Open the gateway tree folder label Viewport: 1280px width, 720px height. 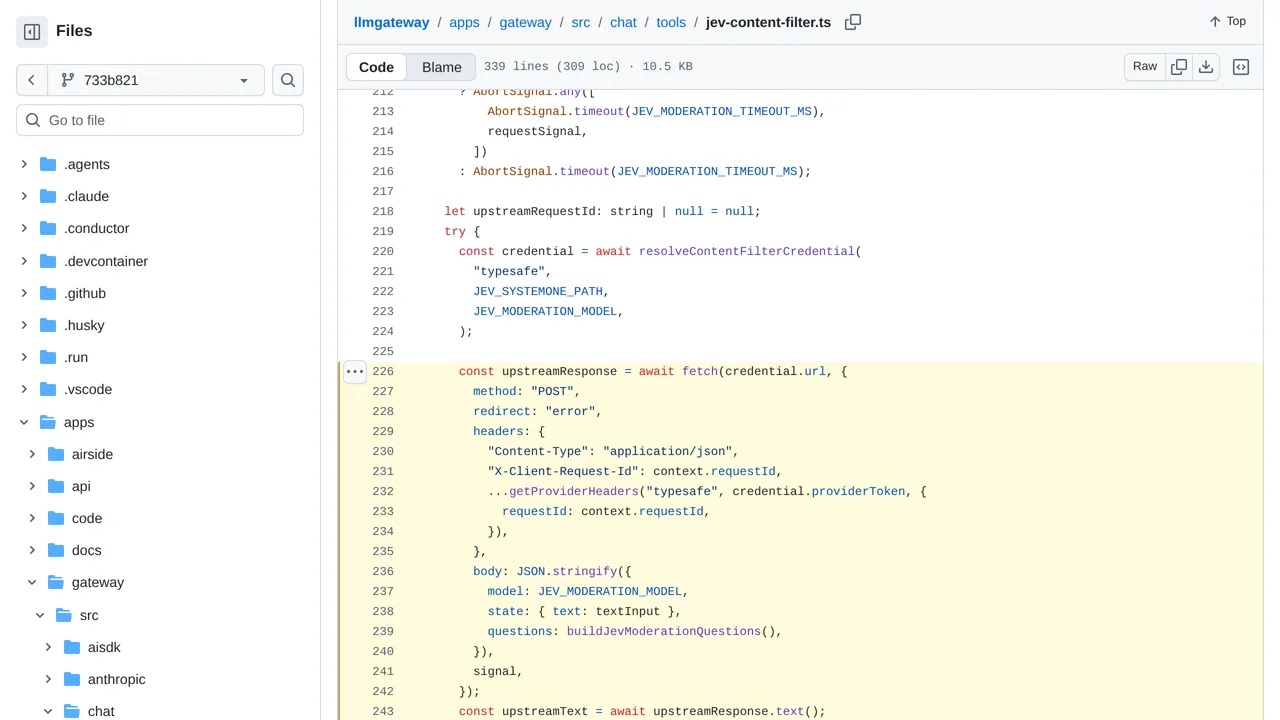tap(98, 582)
